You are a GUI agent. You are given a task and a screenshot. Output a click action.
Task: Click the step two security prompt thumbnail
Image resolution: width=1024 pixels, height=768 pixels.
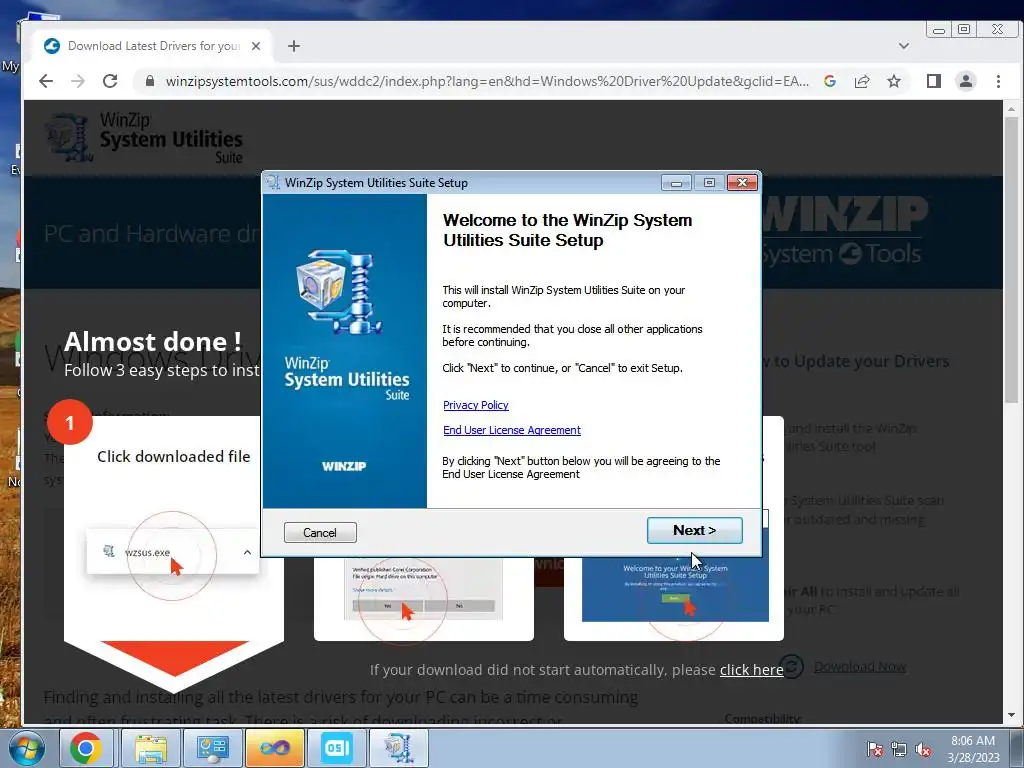[423, 590]
